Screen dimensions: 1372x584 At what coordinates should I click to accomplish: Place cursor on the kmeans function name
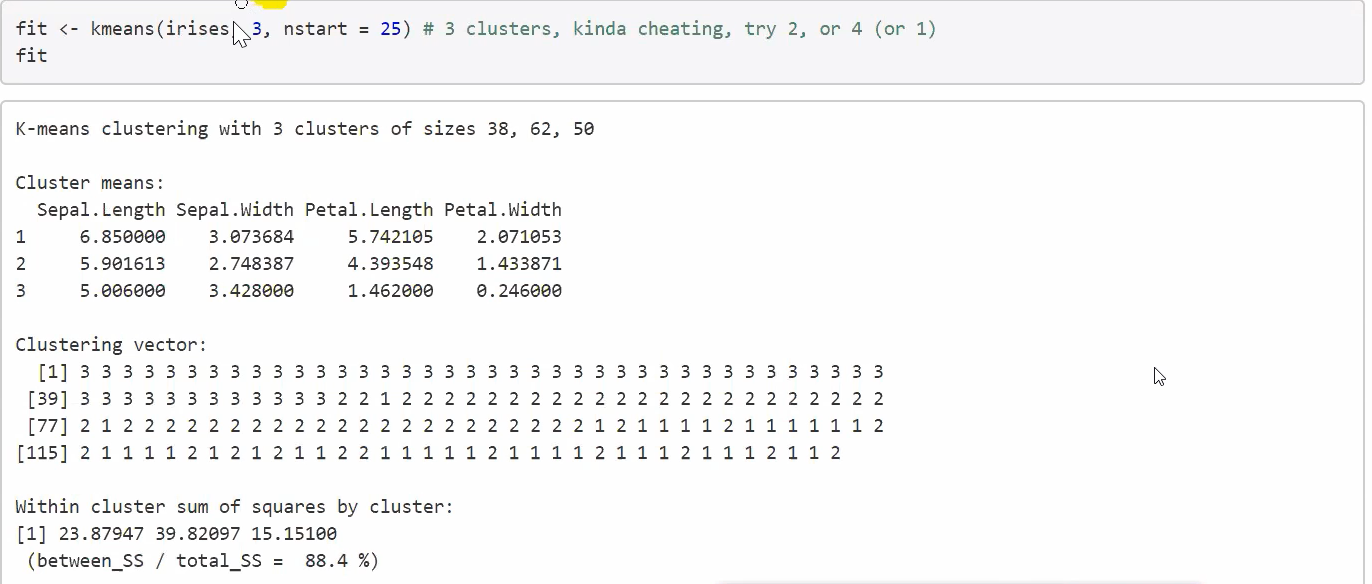121,29
